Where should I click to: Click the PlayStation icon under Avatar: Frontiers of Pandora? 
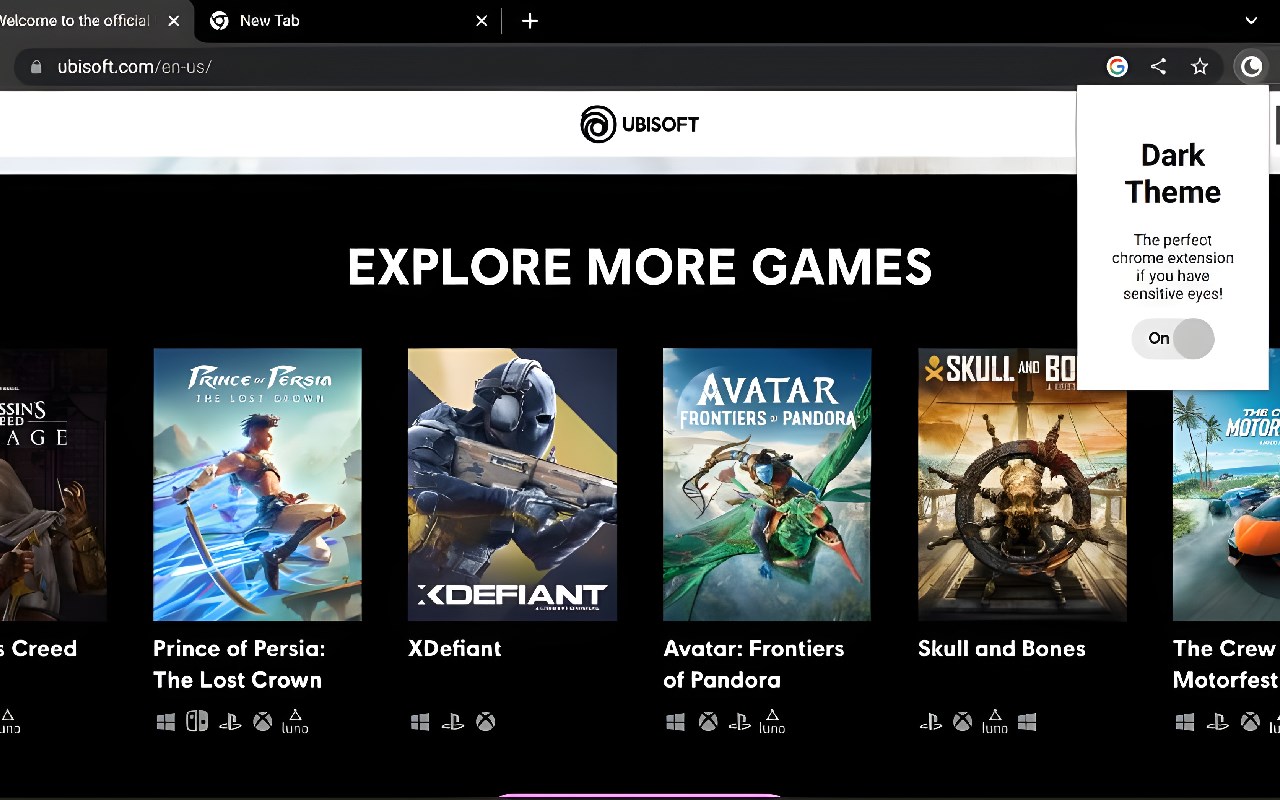tap(740, 722)
